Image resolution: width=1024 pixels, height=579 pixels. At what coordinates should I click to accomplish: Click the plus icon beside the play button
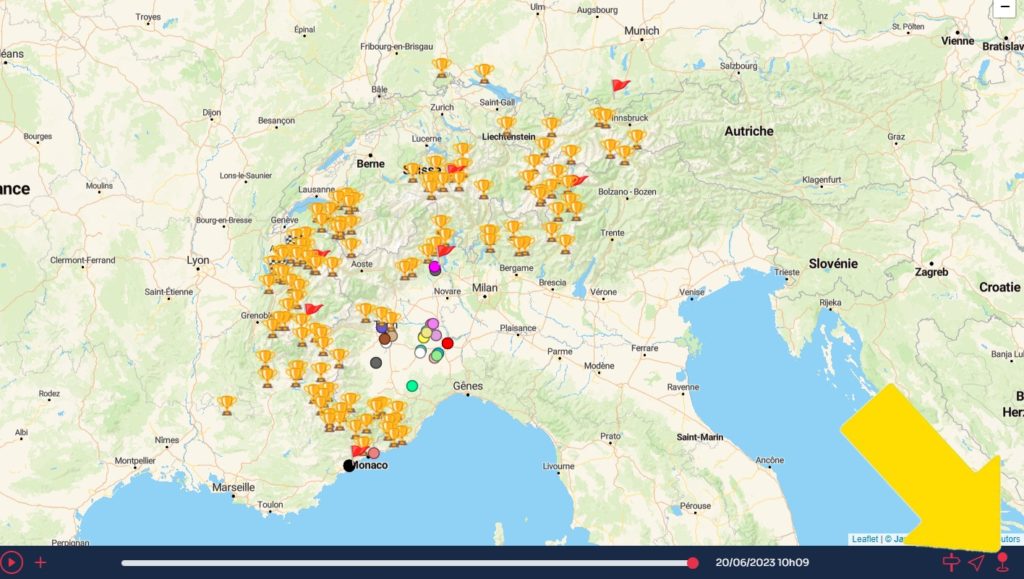pos(41,563)
